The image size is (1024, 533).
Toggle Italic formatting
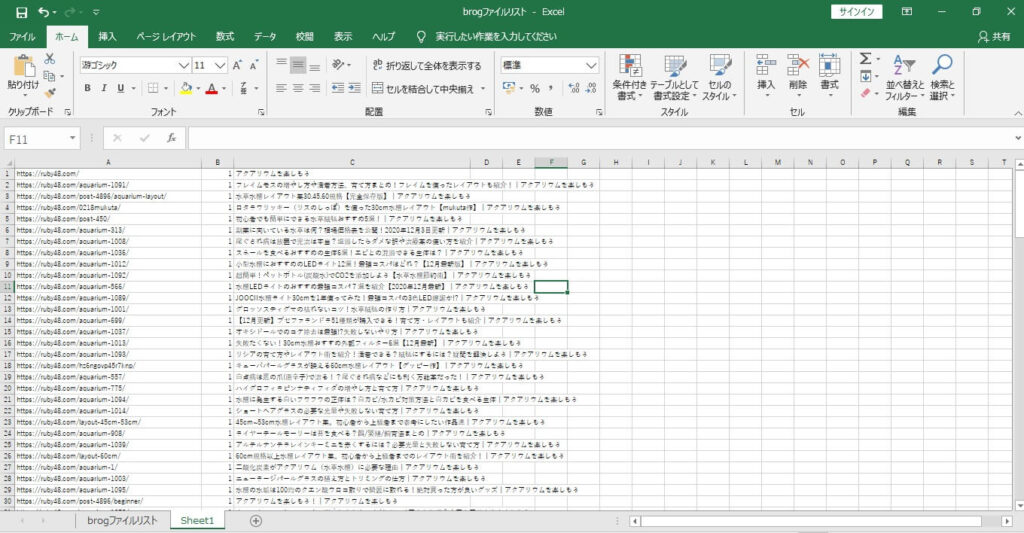(105, 88)
